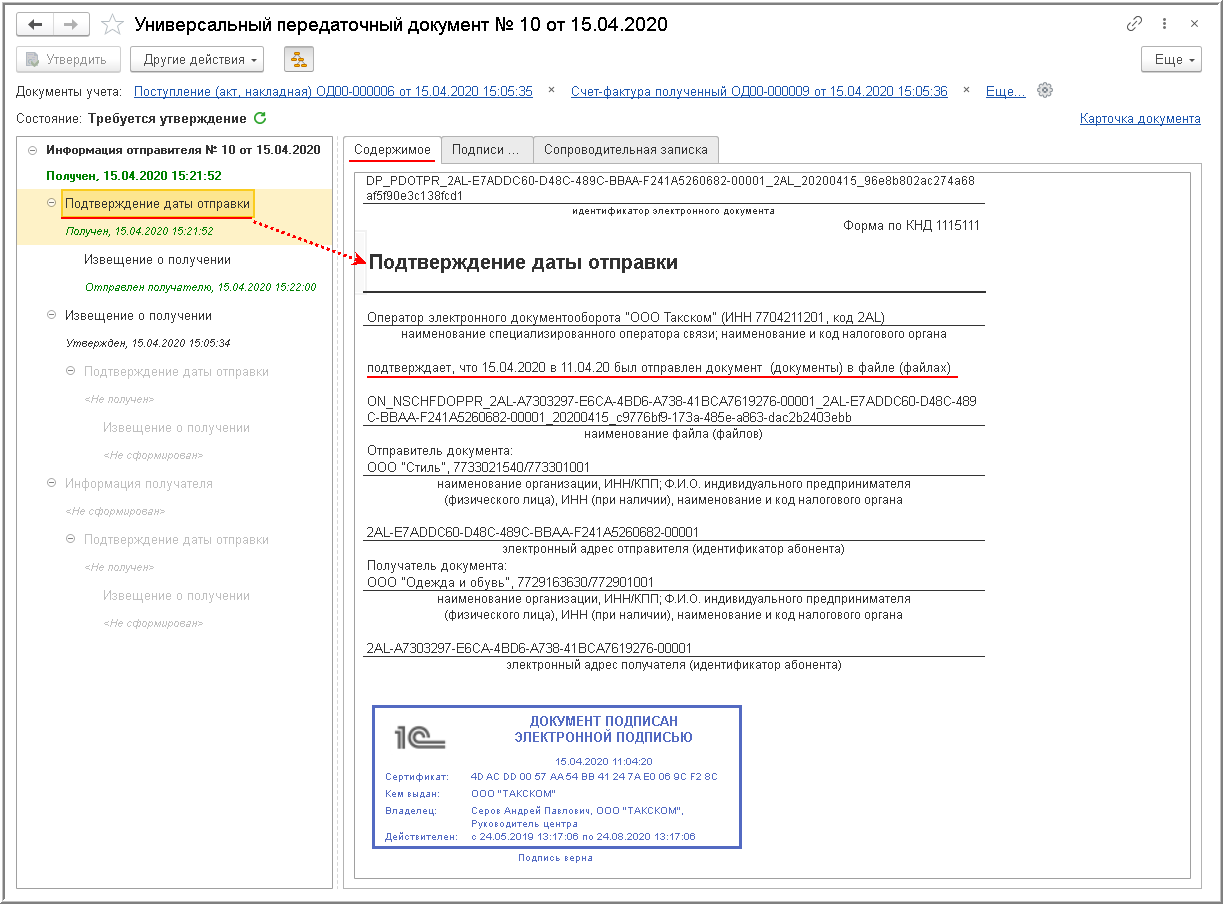Click document heading Подтверждение даты отправки

pyautogui.click(x=524, y=263)
